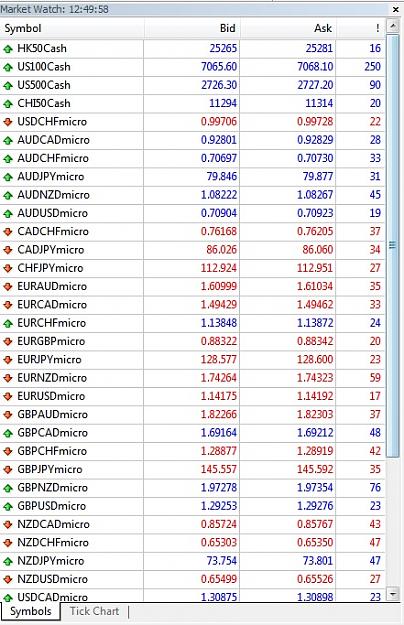The image size is (404, 625).
Task: Select the GBPUSDmicro symbol row
Action: click(192, 506)
